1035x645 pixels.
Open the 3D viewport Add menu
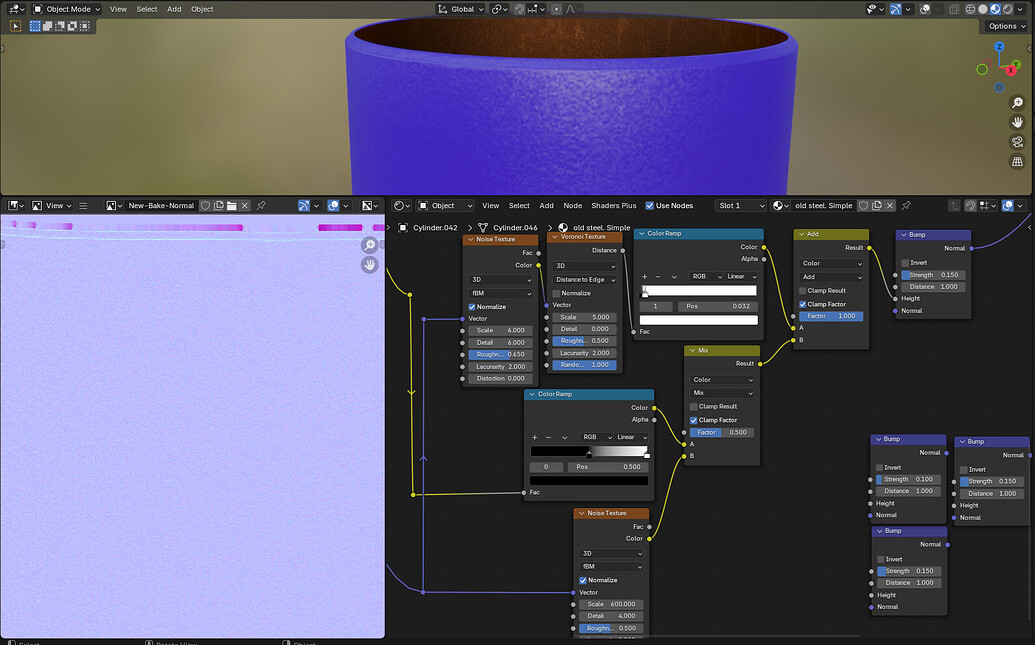coord(174,9)
